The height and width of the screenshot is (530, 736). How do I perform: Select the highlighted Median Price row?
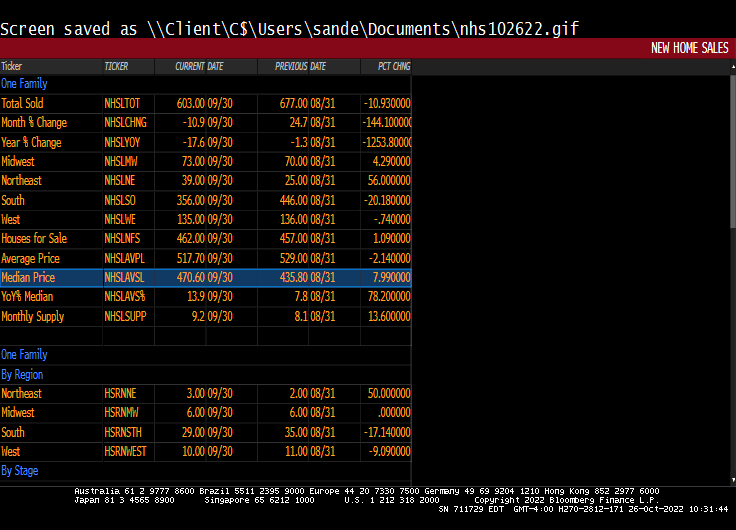pyautogui.click(x=28, y=277)
